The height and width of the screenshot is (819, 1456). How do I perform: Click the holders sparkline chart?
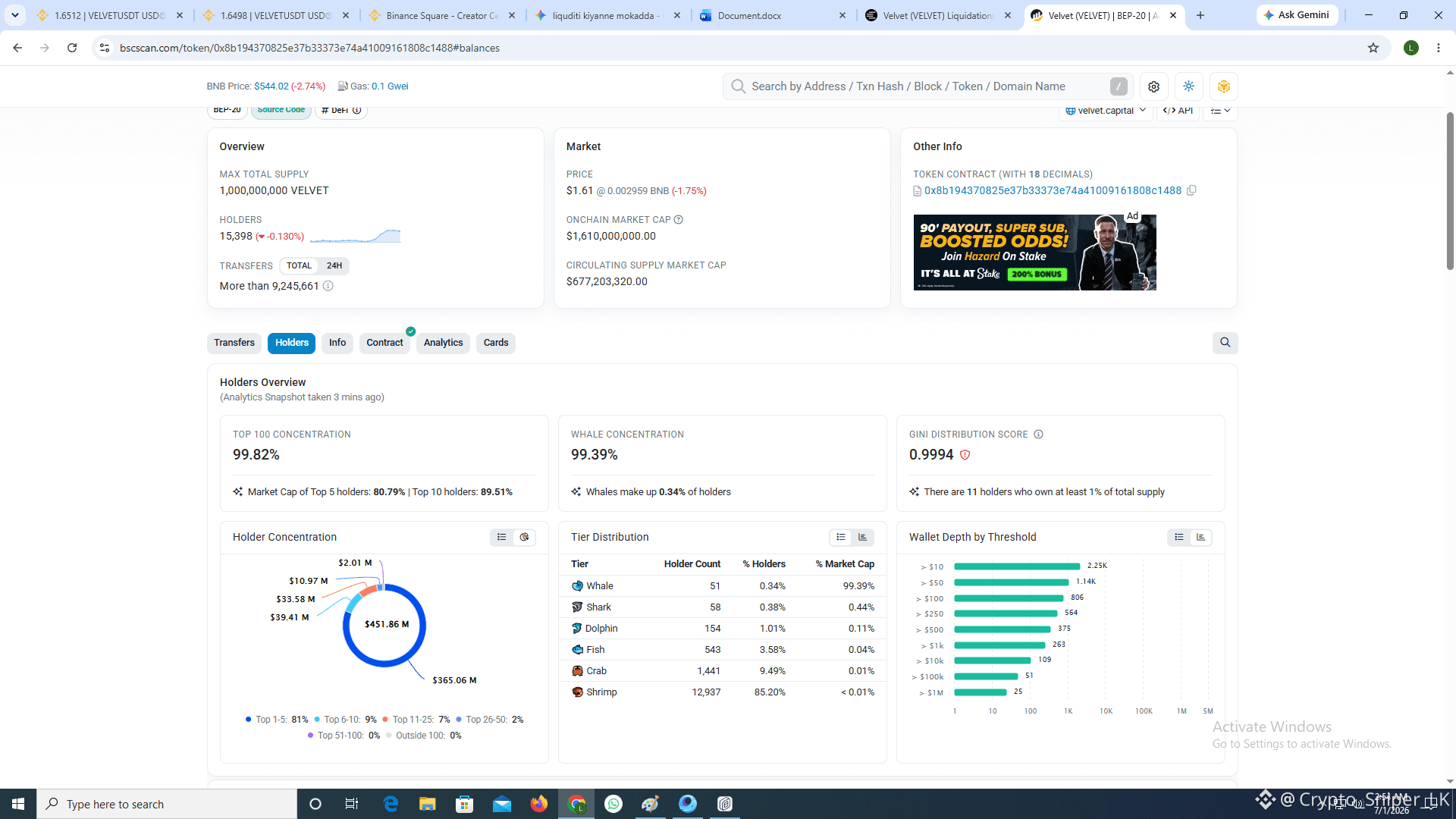coord(355,236)
